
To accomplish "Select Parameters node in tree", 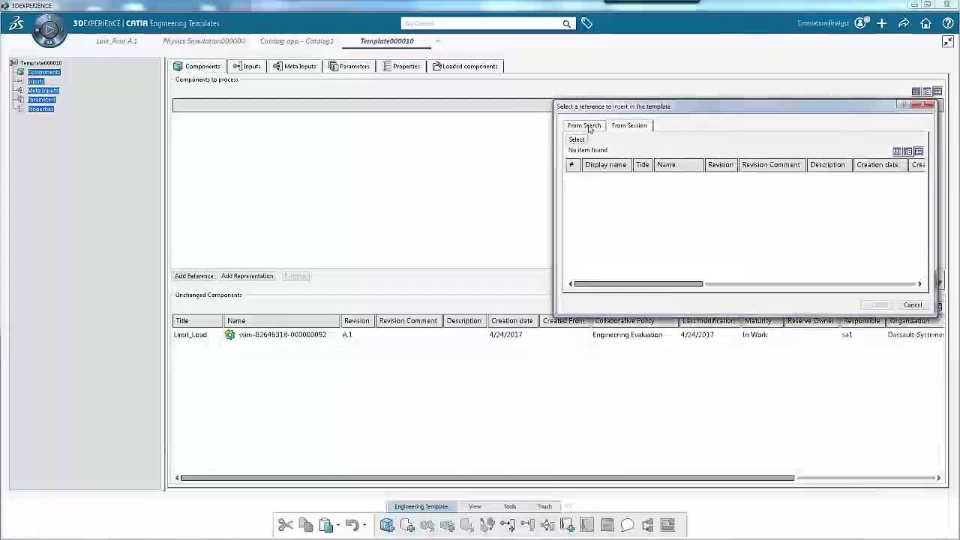I will (42, 100).
